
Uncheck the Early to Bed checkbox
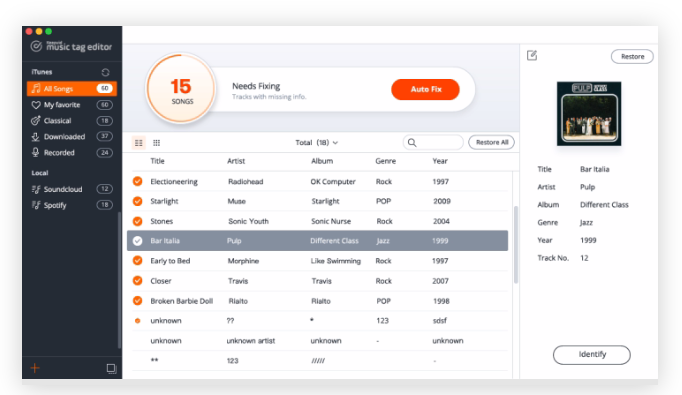(x=137, y=261)
